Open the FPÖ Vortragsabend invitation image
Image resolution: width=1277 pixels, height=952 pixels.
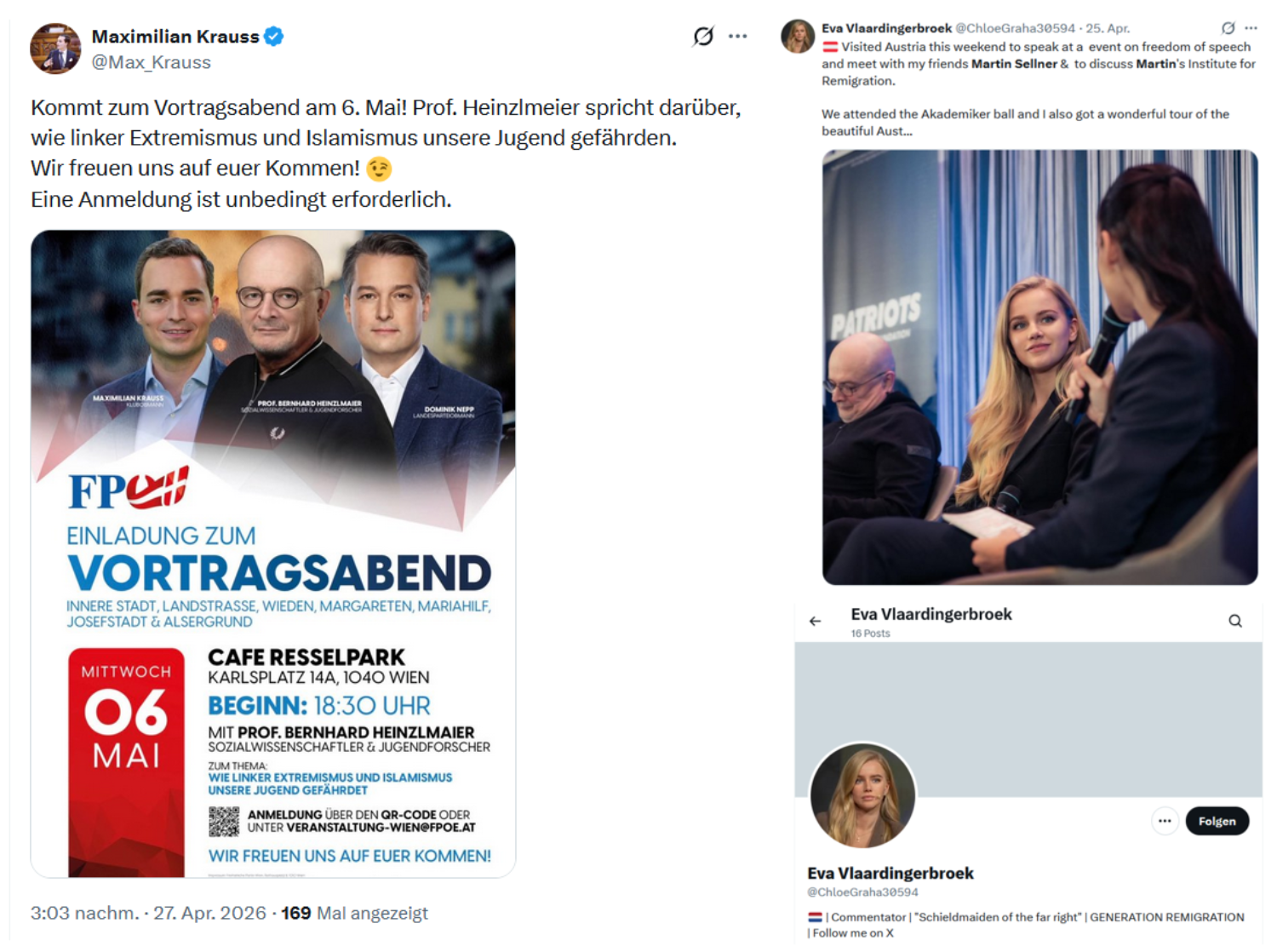(273, 553)
